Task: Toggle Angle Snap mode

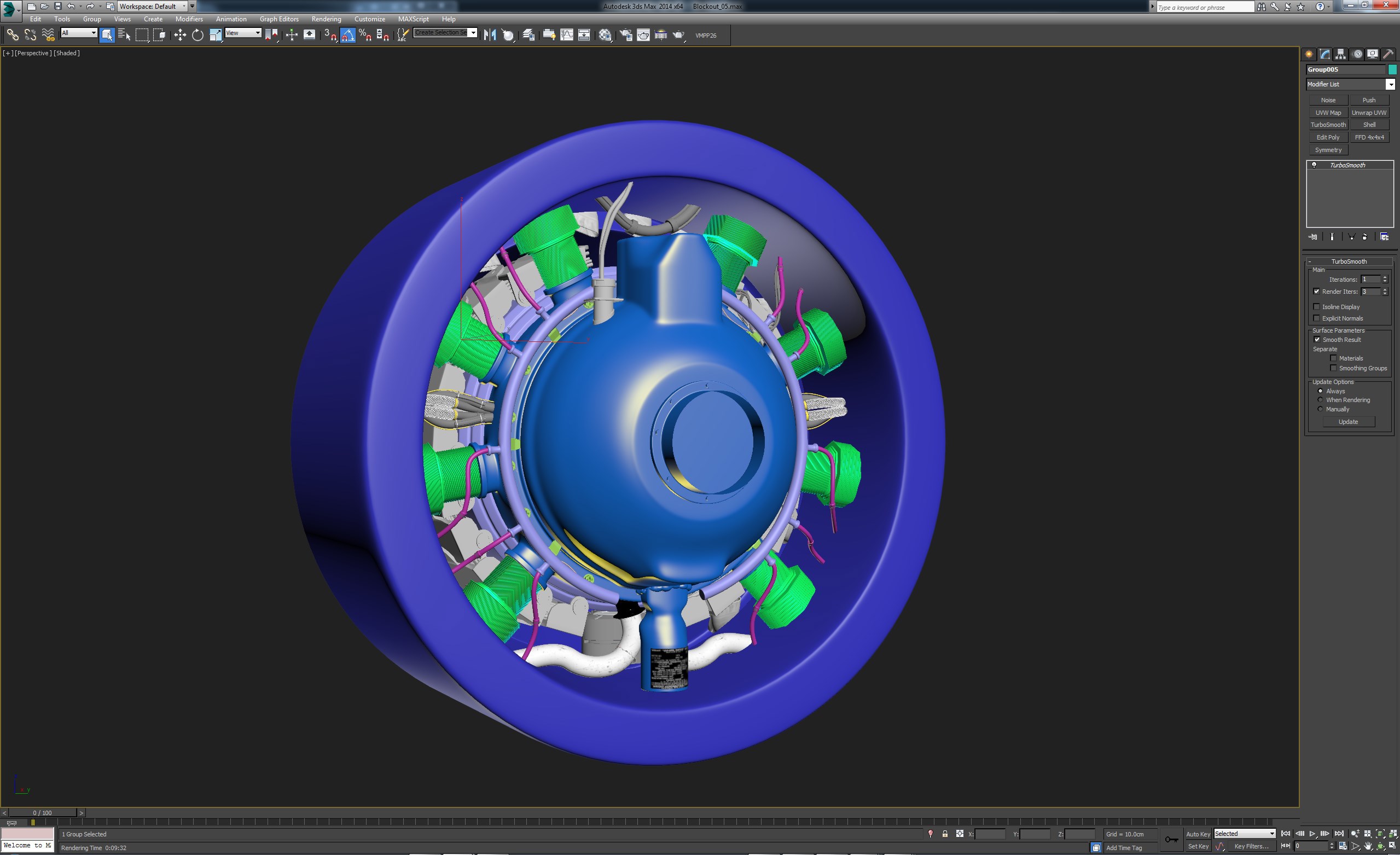Action: tap(348, 34)
